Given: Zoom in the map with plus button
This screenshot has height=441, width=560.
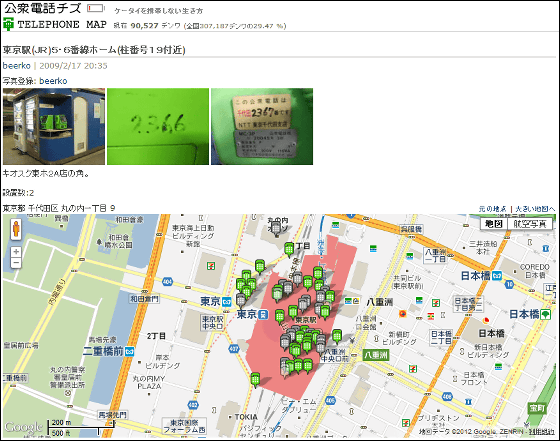Looking at the screenshot, I should [x=16, y=252].
